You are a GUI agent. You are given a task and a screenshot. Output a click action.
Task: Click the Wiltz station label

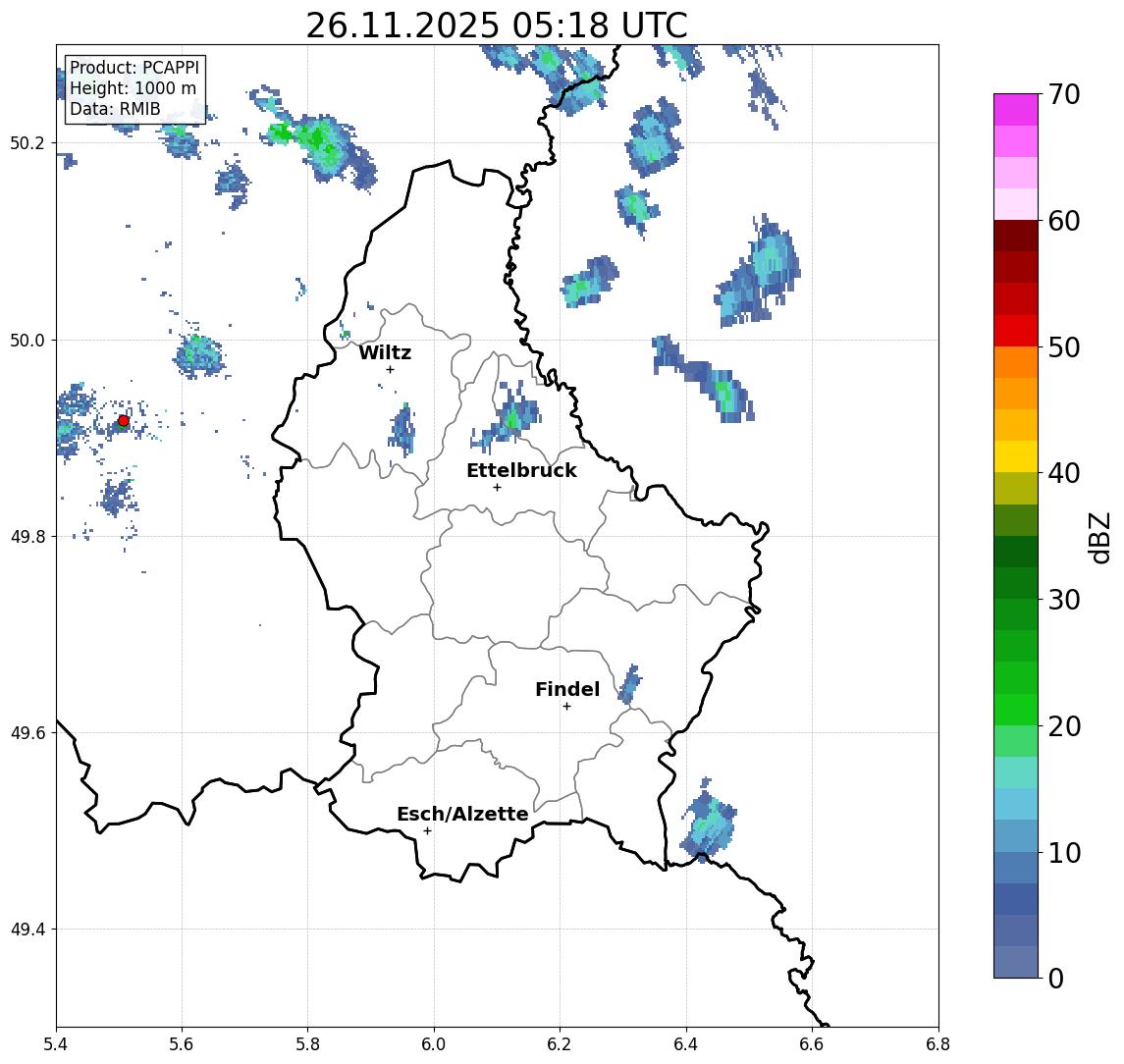pyautogui.click(x=385, y=352)
